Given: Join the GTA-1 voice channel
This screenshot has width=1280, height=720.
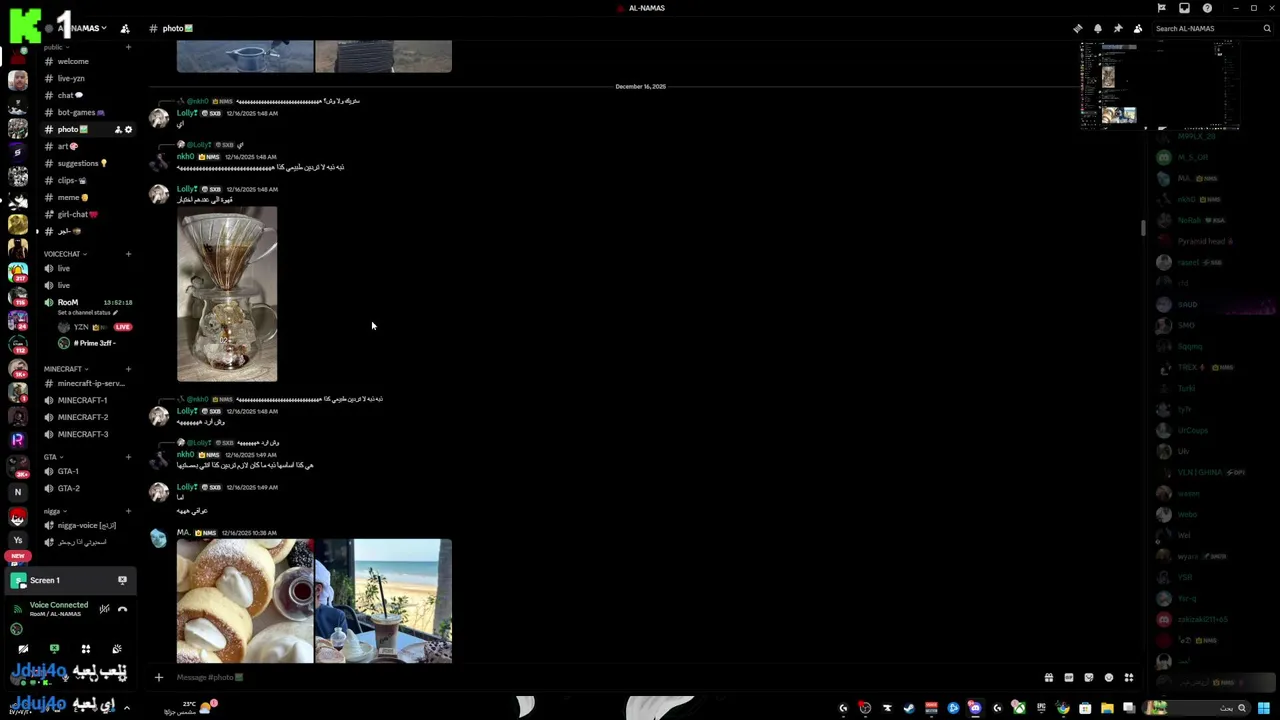Looking at the screenshot, I should click(86, 471).
